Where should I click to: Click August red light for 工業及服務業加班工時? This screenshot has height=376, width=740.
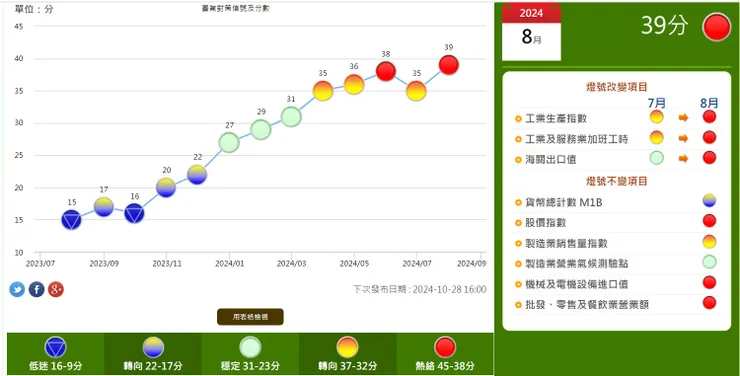tap(709, 137)
